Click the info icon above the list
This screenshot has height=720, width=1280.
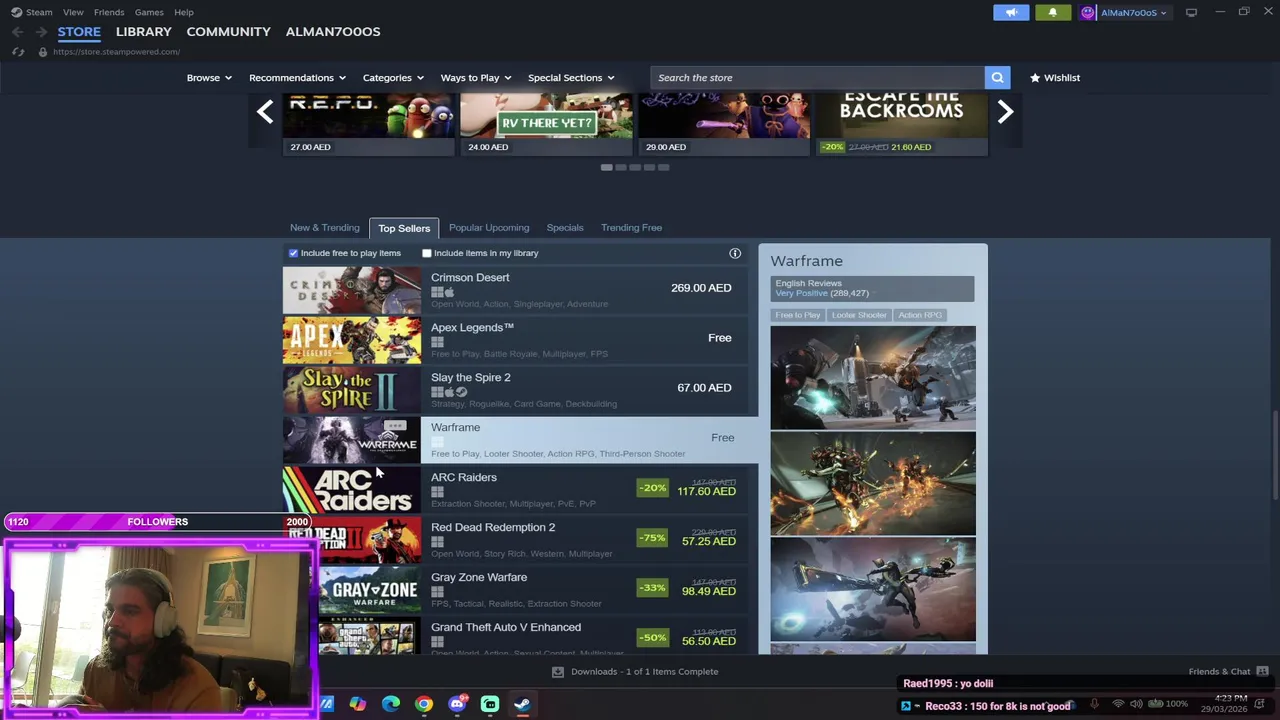(735, 253)
